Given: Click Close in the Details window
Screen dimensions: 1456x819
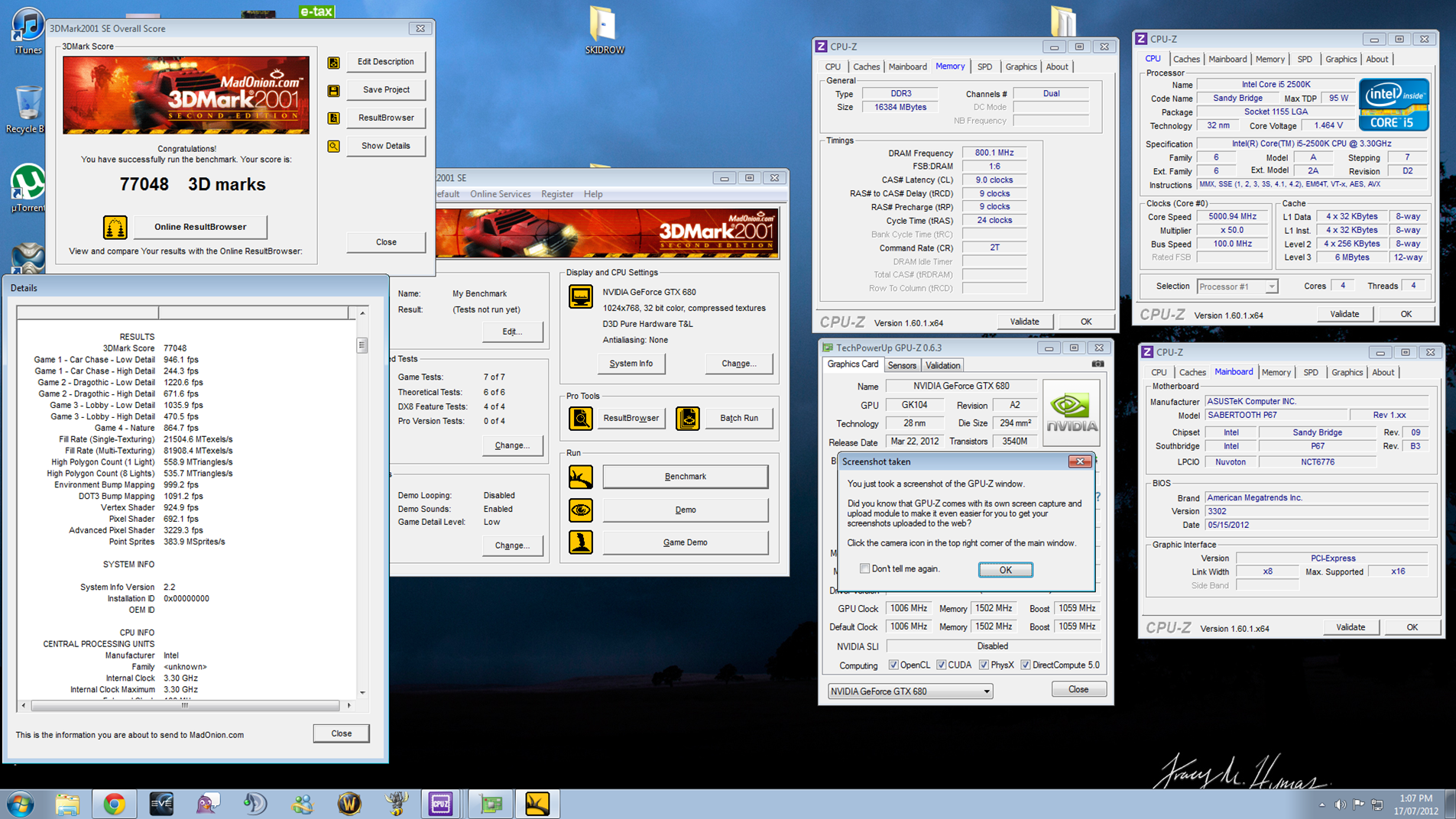Looking at the screenshot, I should (341, 733).
